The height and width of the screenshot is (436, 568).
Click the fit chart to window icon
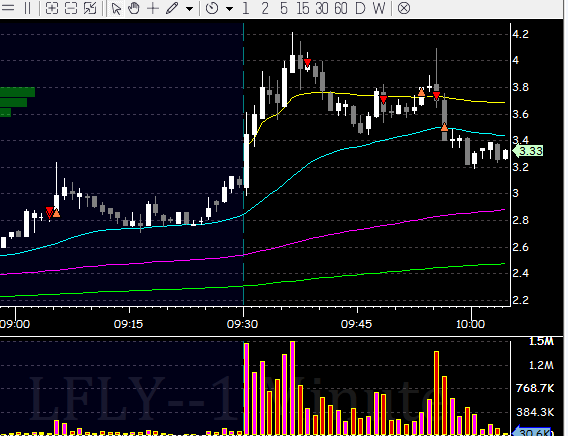click(x=90, y=8)
